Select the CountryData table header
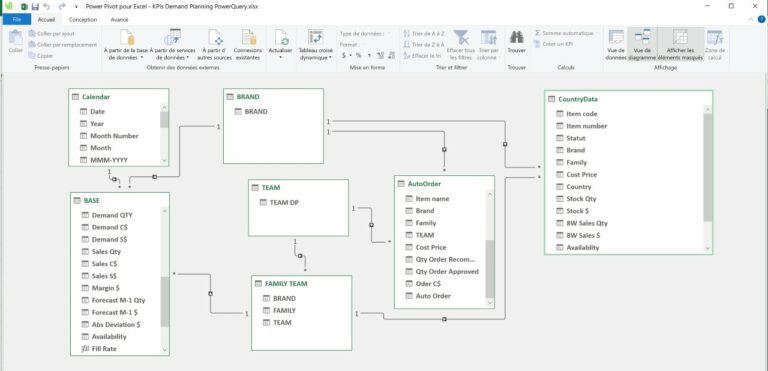768x371 pixels. click(628, 99)
